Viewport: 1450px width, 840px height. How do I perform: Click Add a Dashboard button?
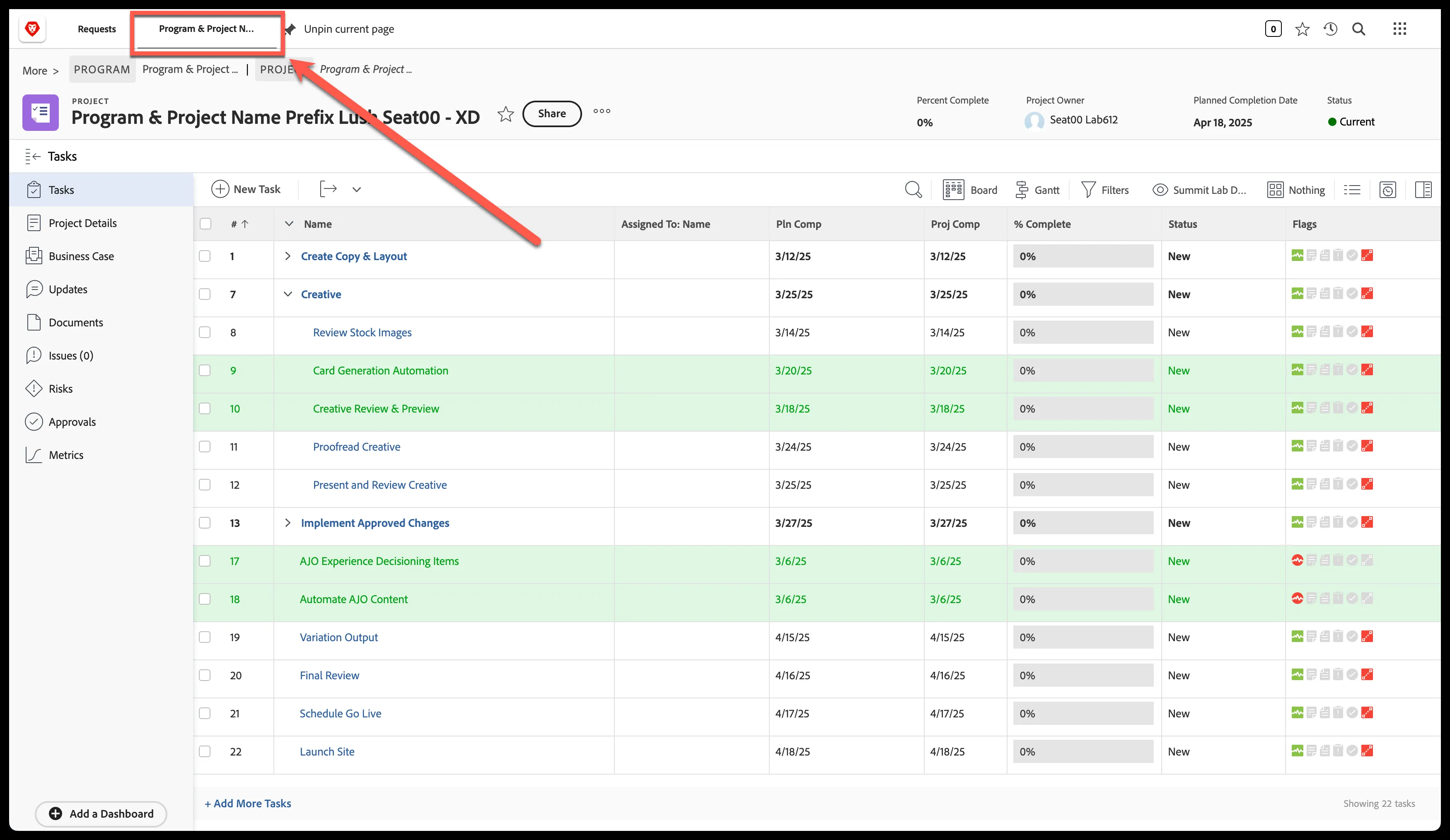pos(101,813)
